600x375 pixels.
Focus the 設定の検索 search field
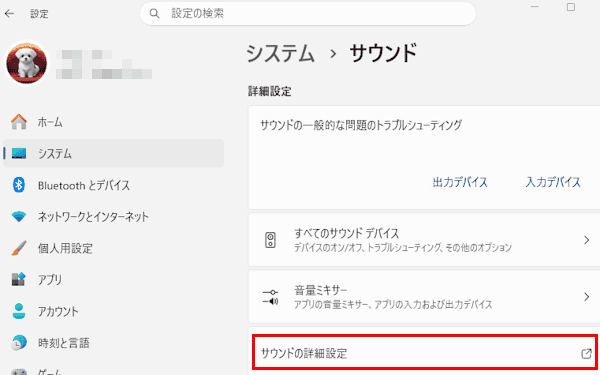click(x=308, y=14)
